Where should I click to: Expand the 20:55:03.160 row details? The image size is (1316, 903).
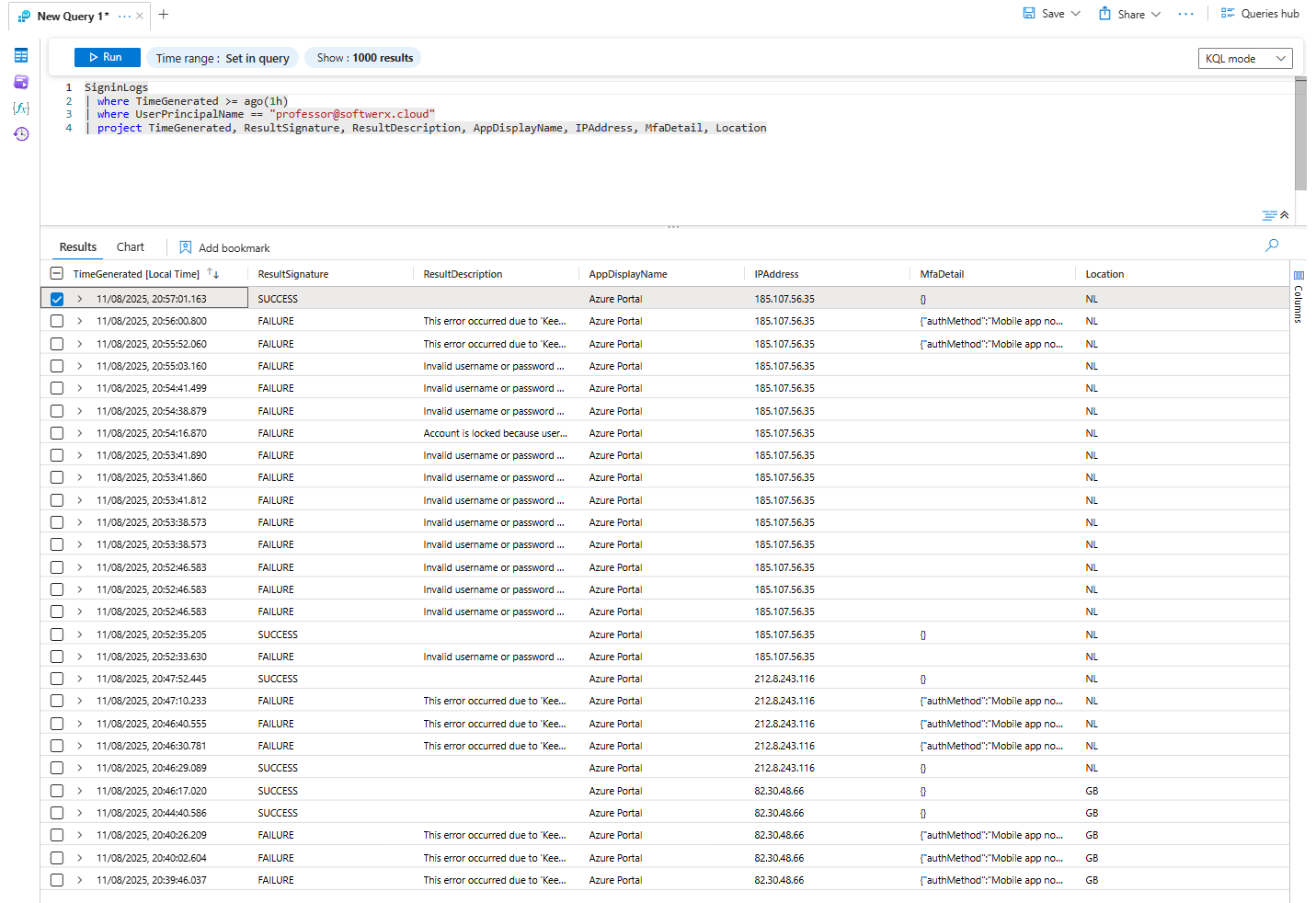point(80,366)
